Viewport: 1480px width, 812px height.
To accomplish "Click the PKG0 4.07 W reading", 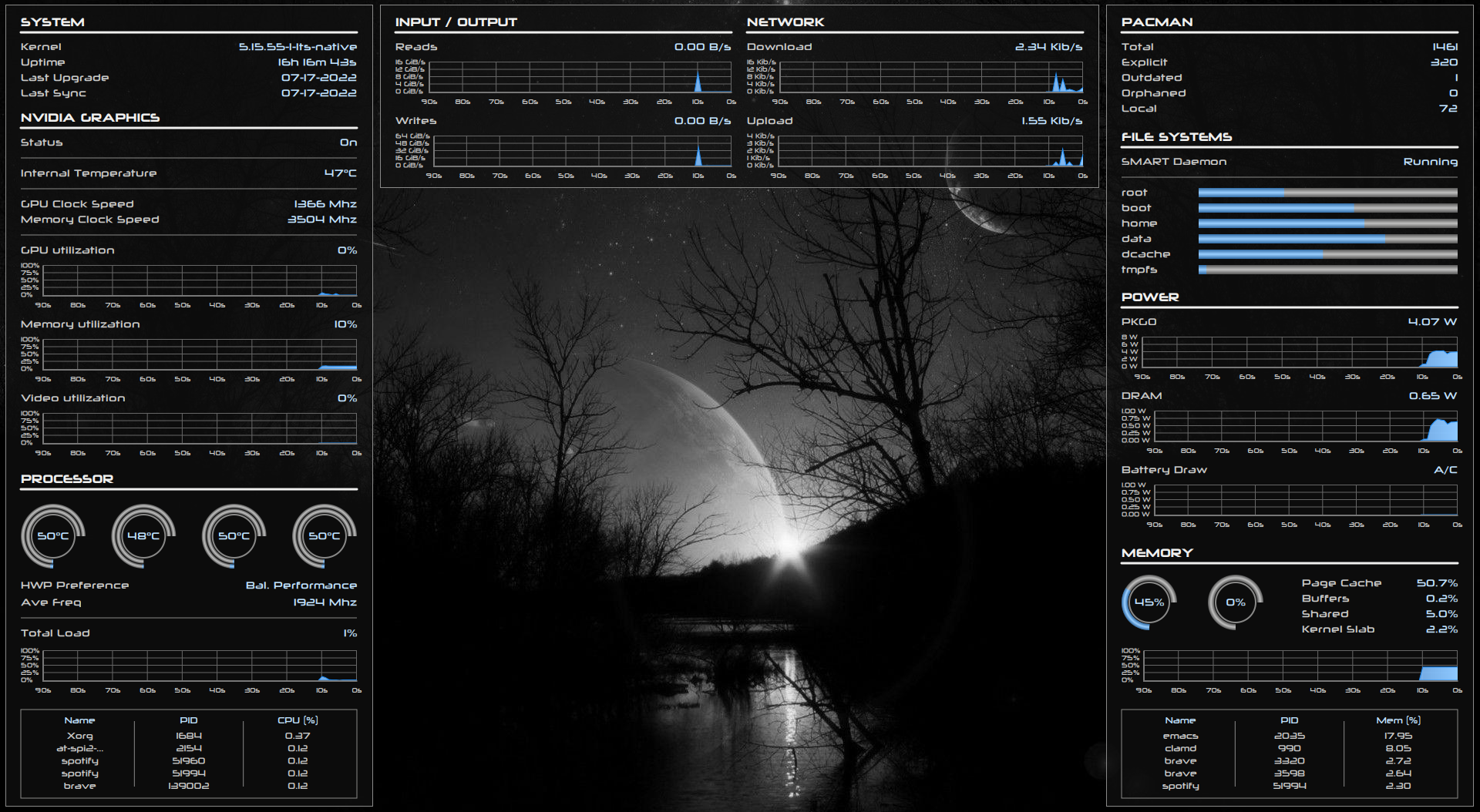I will pyautogui.click(x=1432, y=322).
